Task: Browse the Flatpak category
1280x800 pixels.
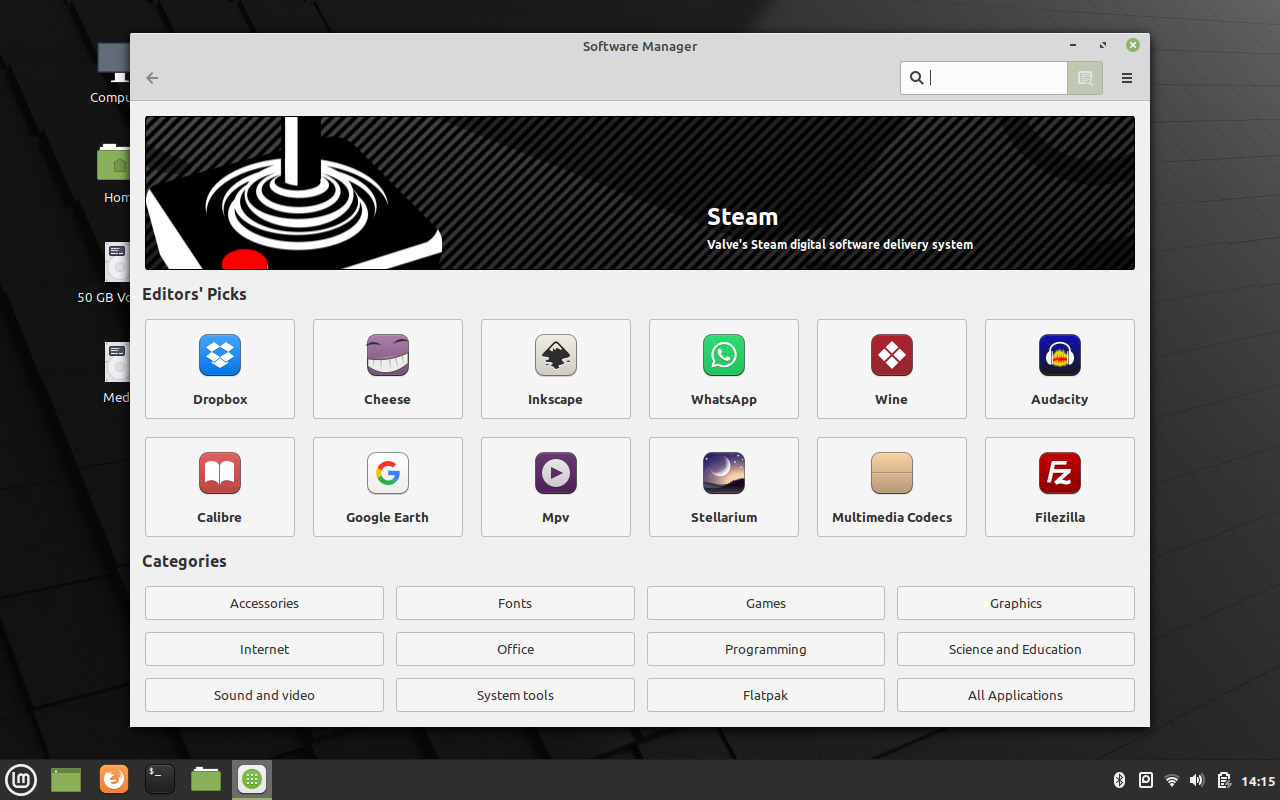Action: (x=766, y=695)
